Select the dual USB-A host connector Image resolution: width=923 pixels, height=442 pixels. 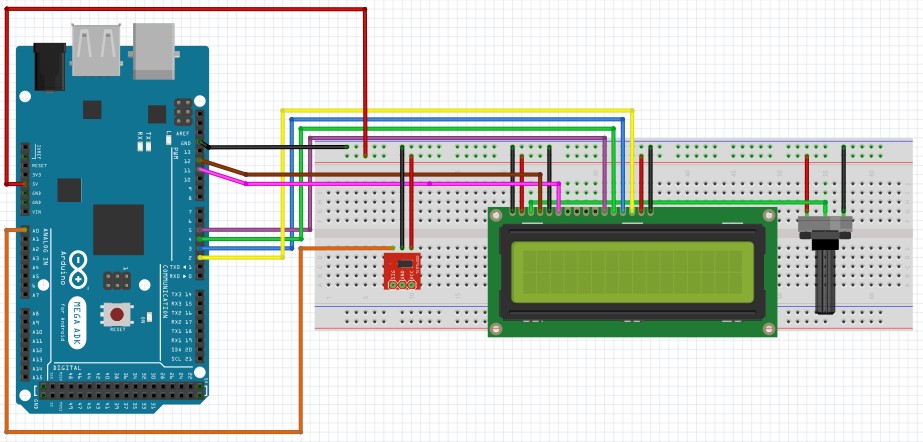coord(96,49)
